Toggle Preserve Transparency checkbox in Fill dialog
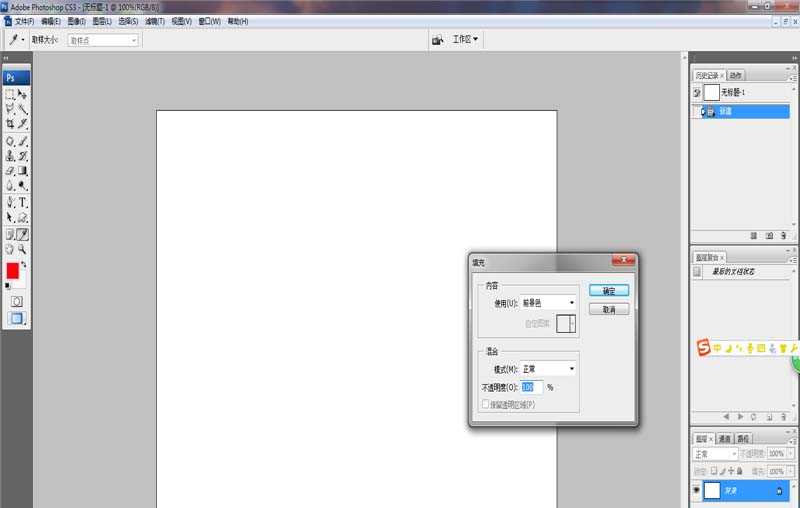This screenshot has width=800, height=508. click(486, 405)
